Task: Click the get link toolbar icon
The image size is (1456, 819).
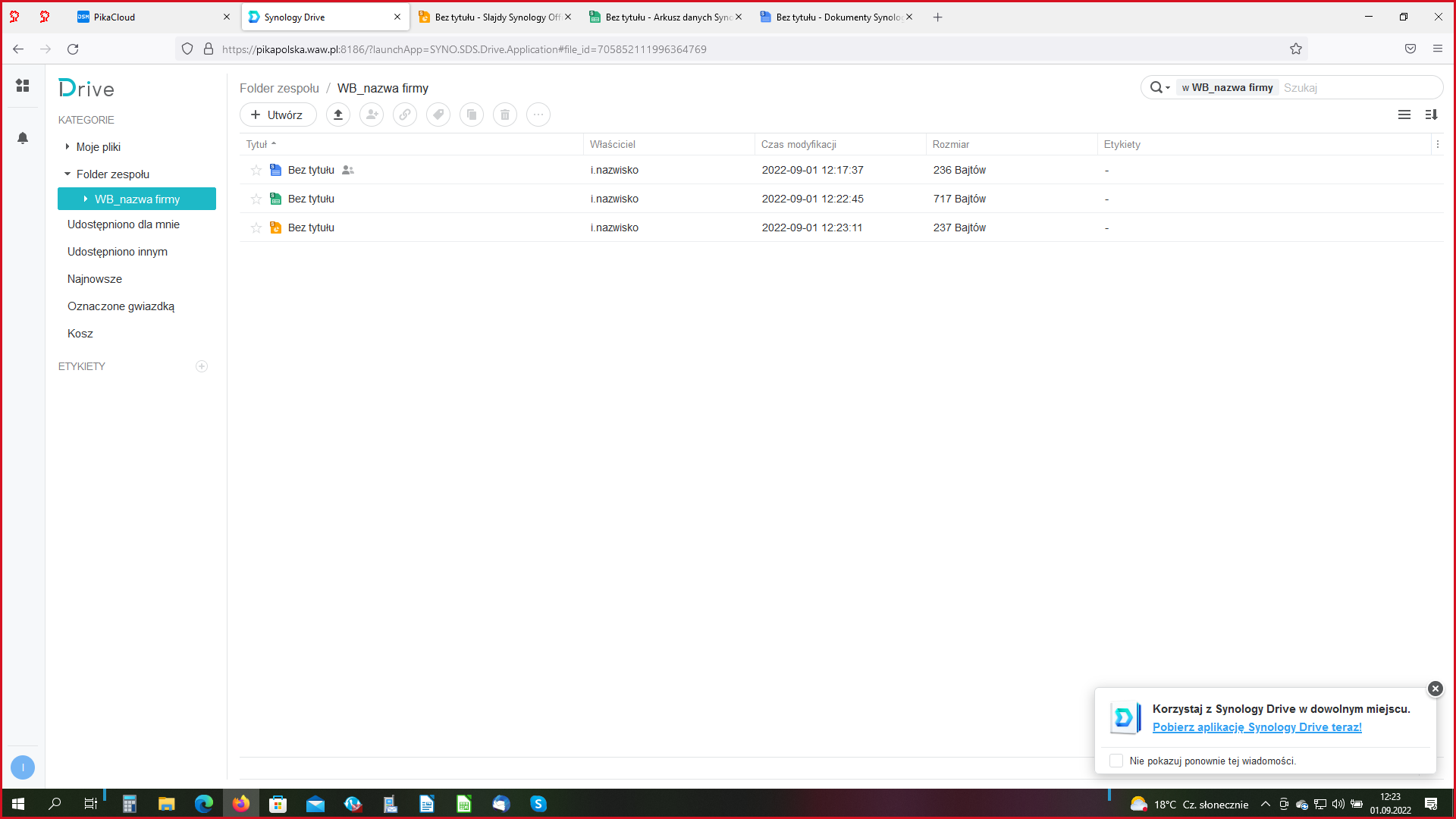Action: 405,115
